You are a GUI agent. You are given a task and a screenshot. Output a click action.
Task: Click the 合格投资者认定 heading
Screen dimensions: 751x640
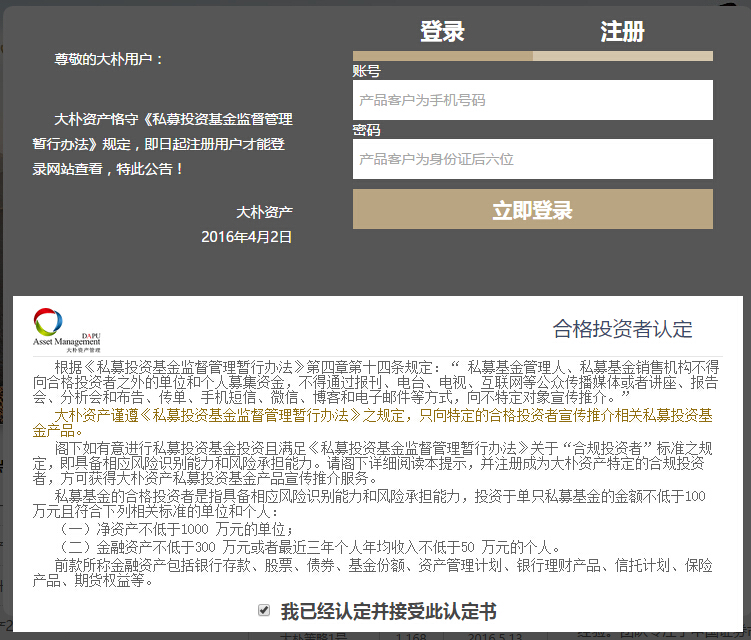623,330
